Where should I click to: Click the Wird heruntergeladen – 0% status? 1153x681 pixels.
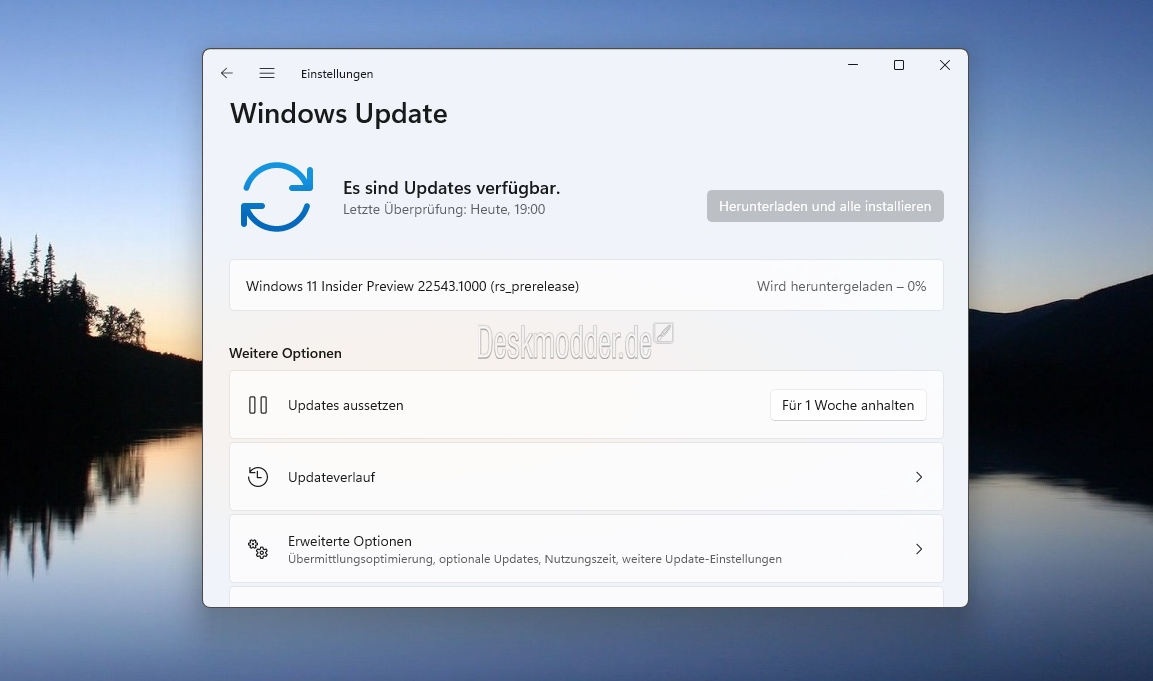click(841, 286)
